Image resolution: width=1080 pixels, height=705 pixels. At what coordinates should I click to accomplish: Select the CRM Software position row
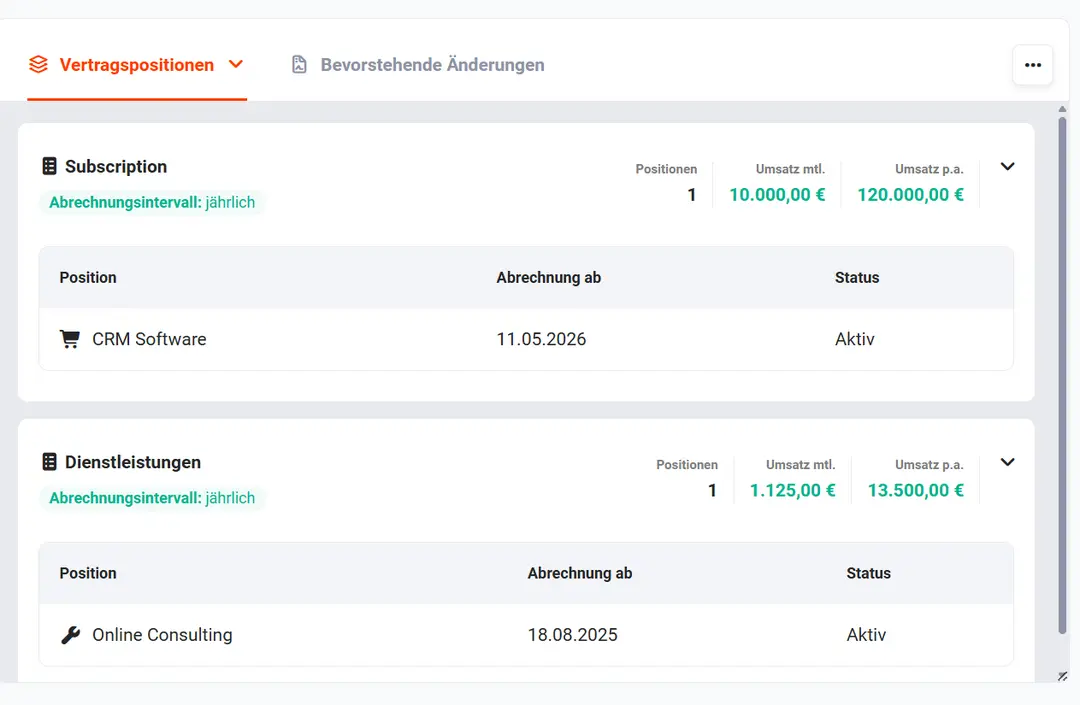point(526,339)
